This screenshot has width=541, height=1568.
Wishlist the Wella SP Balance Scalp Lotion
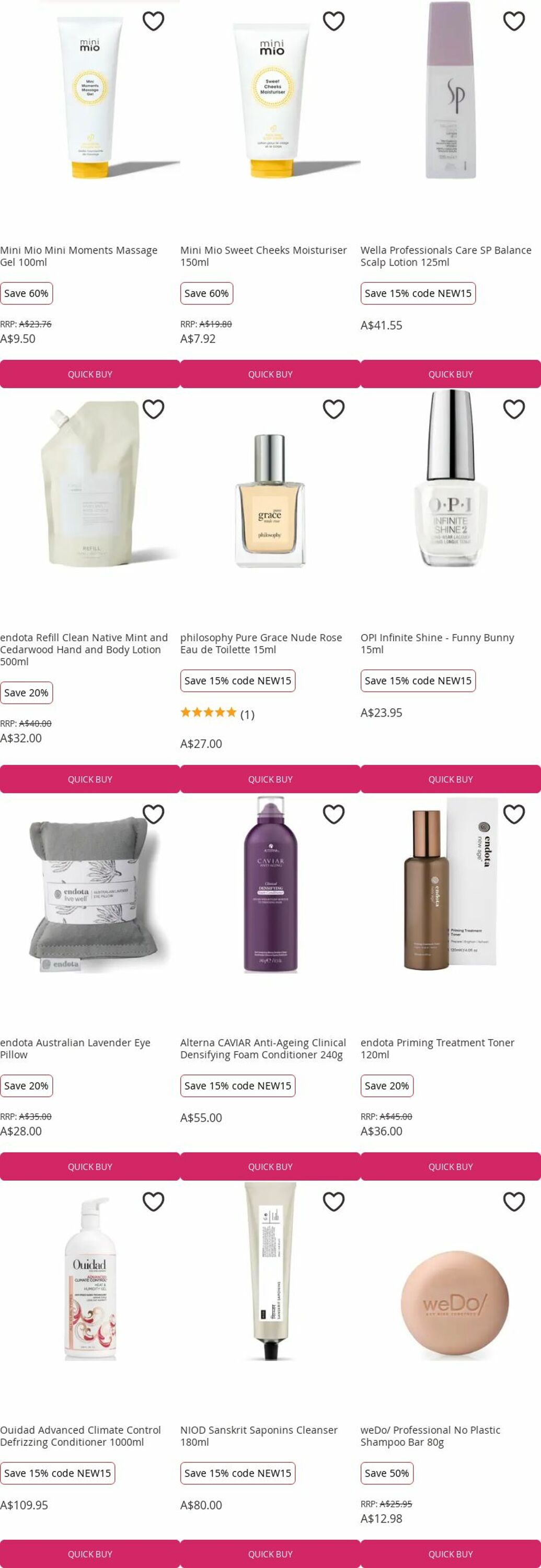tap(514, 21)
